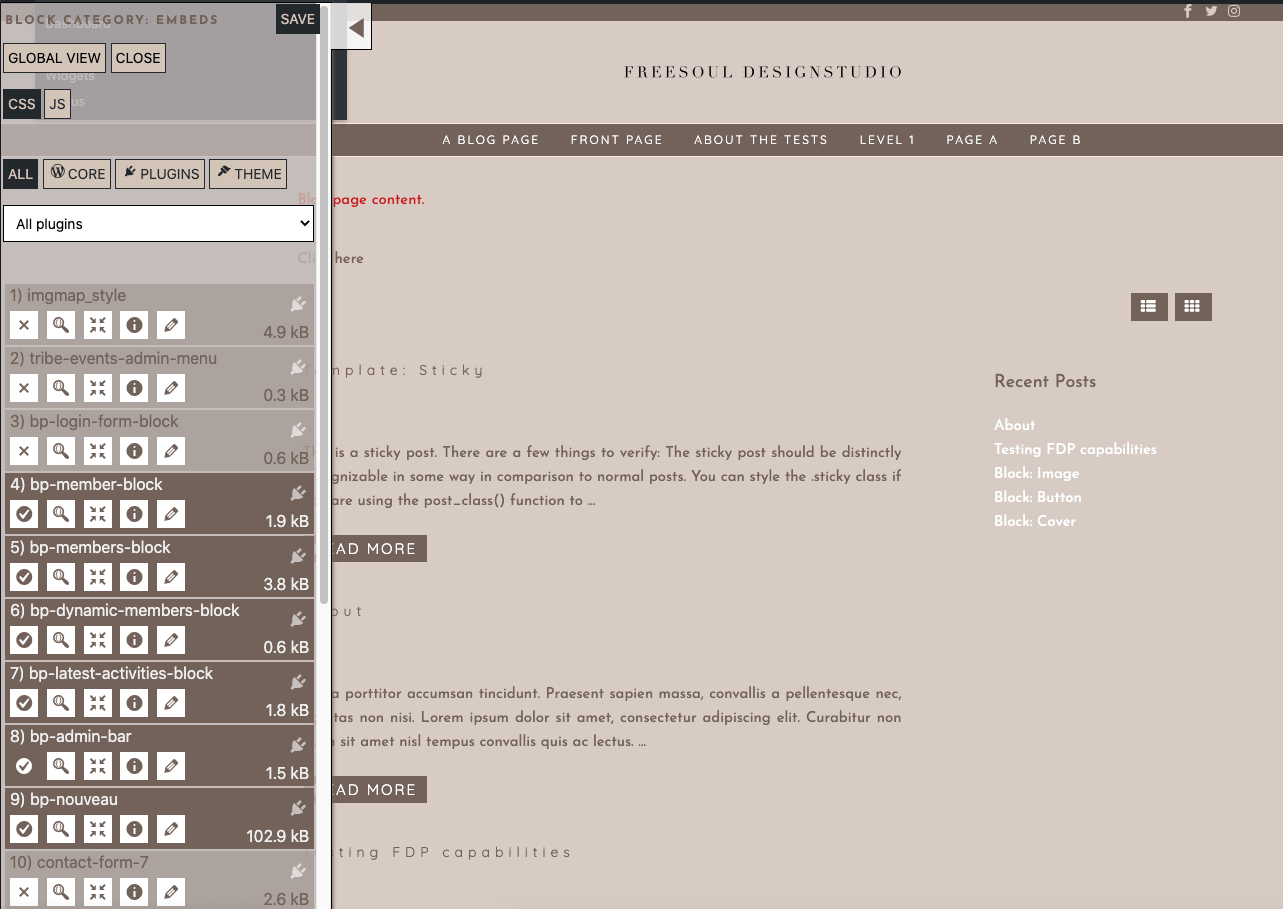This screenshot has height=909, width=1283.
Task: Open info icon for bp-admin-bar
Action: [x=134, y=766]
